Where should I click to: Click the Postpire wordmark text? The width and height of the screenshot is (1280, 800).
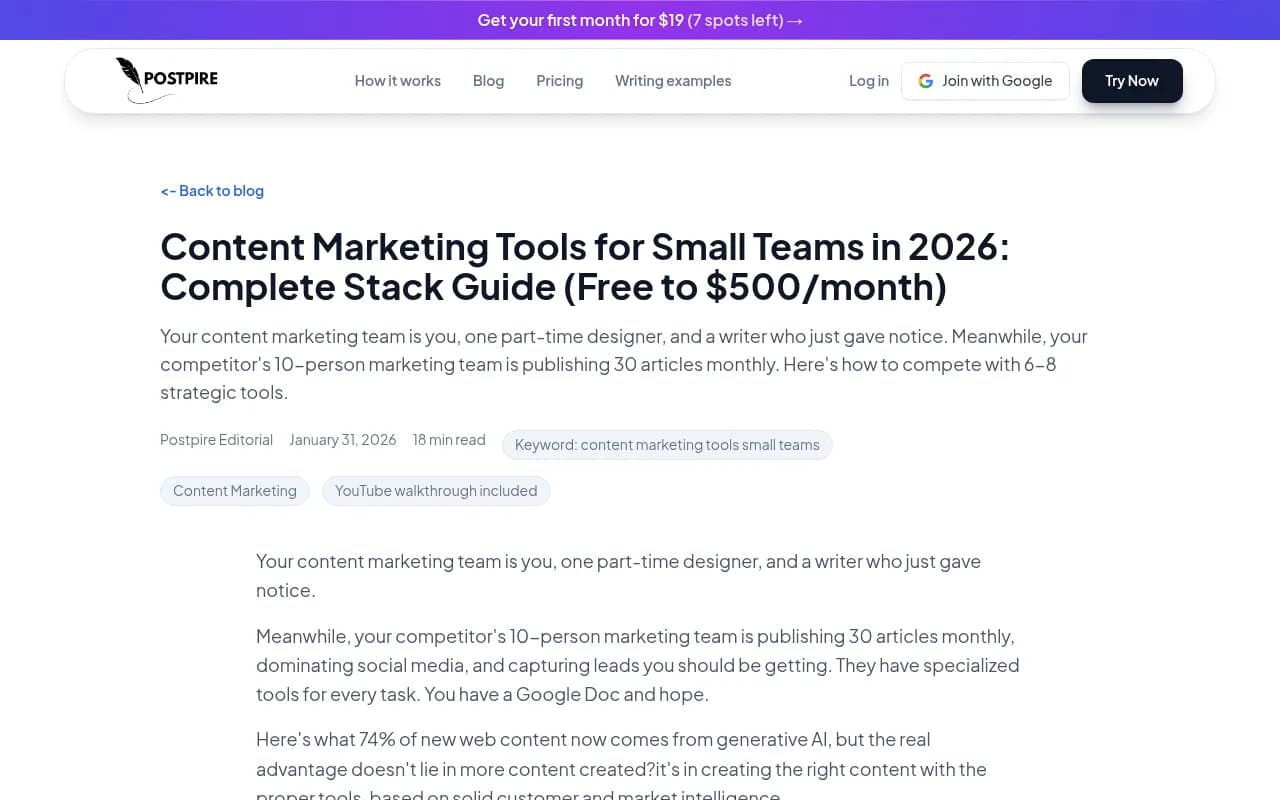tap(180, 80)
